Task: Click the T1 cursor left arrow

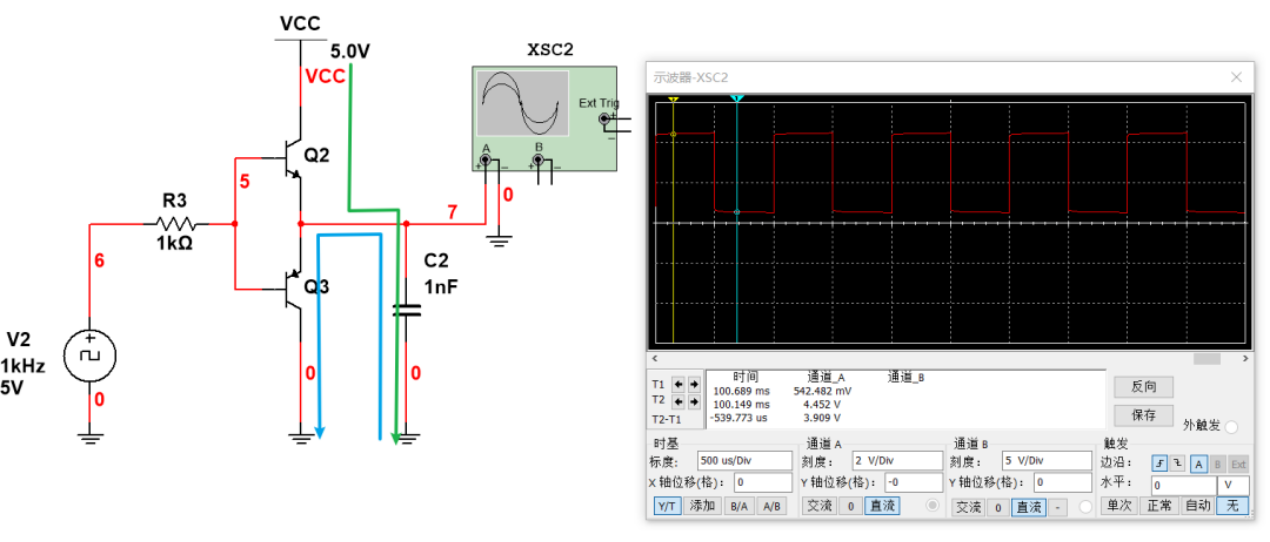Action: (x=679, y=384)
